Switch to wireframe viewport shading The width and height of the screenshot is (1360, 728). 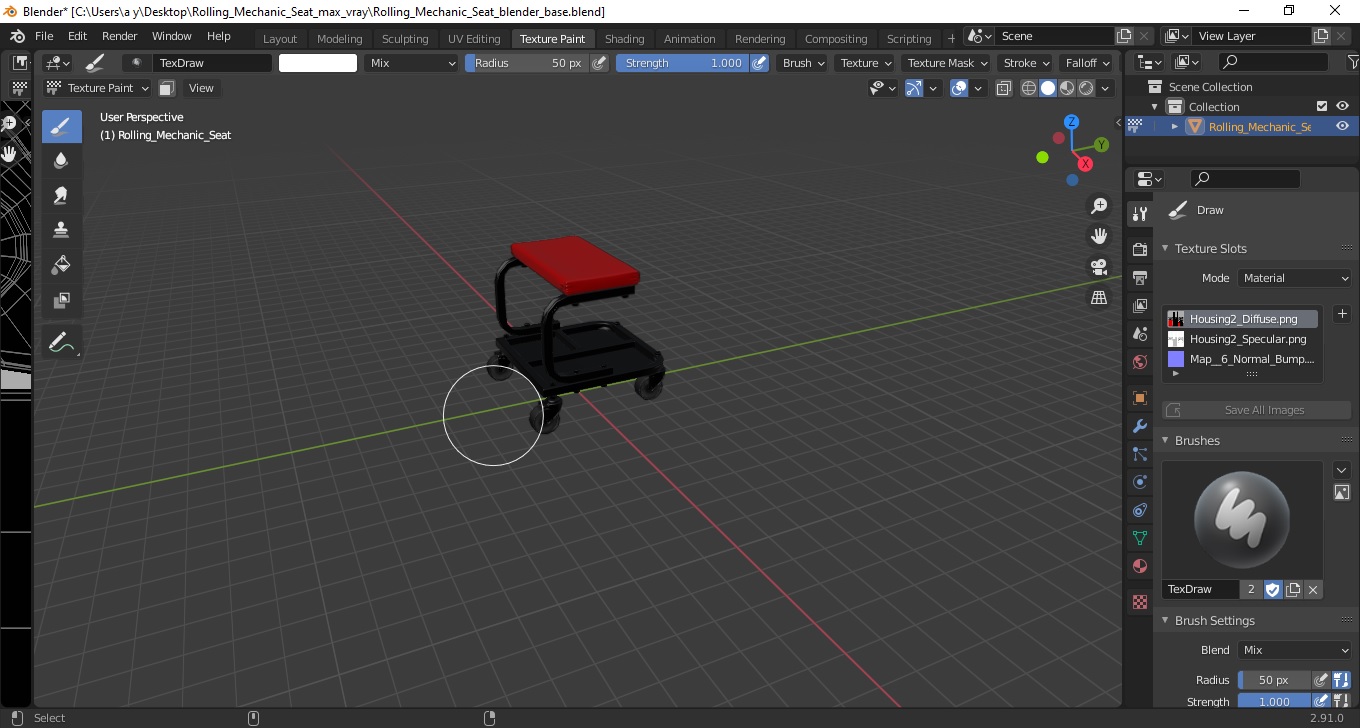click(1029, 88)
